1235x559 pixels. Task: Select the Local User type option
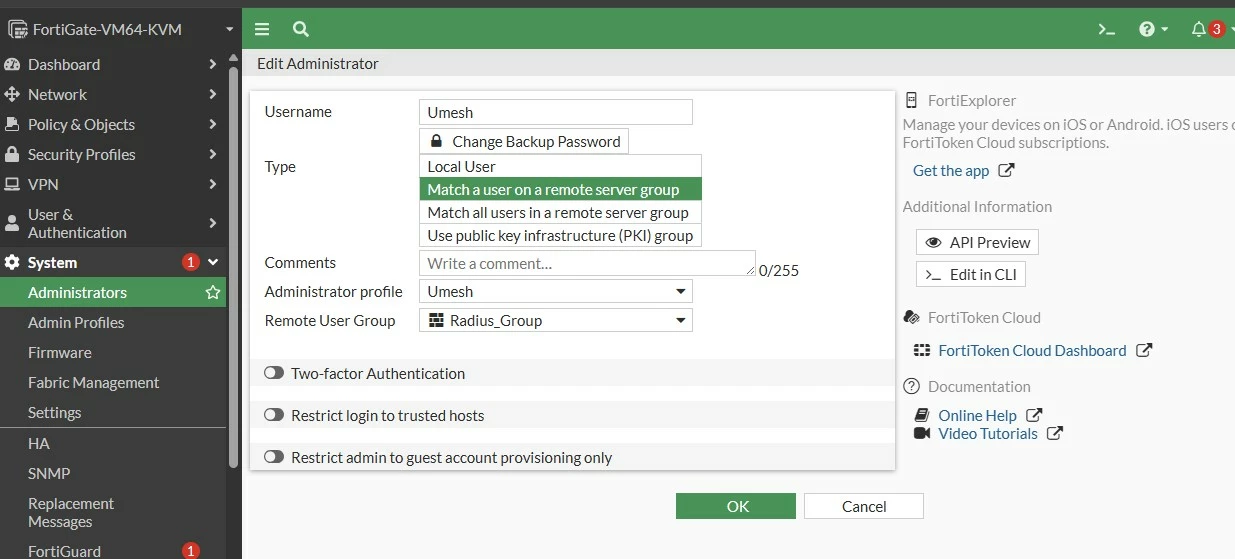pos(560,166)
